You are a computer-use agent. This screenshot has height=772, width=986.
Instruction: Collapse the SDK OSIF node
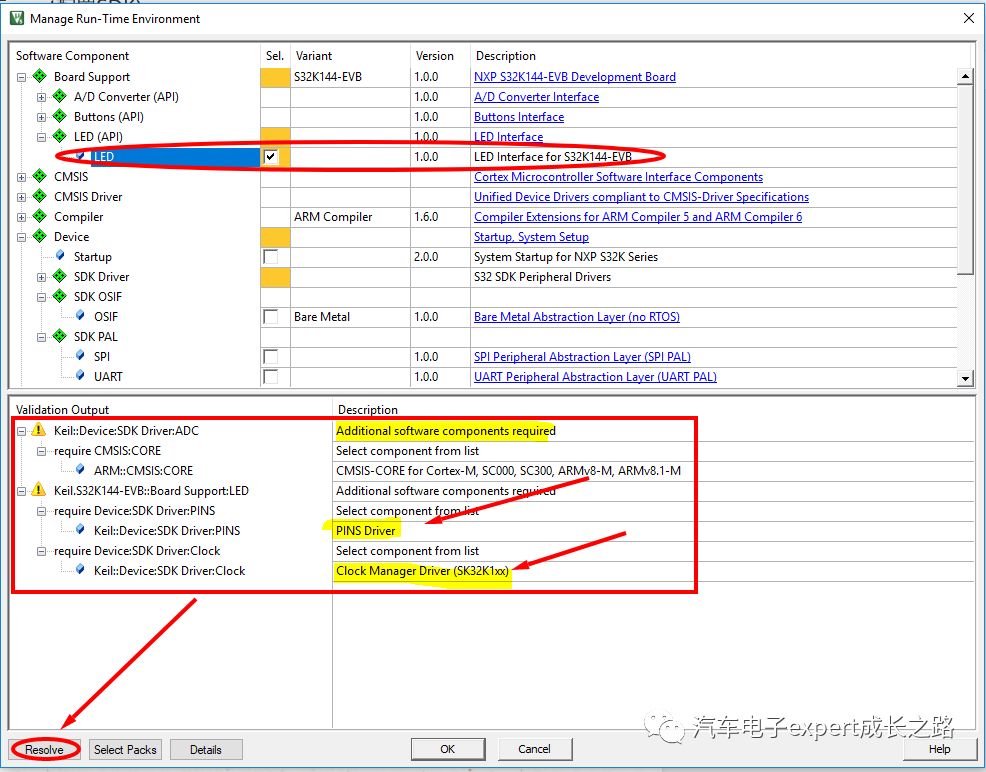pyautogui.click(x=42, y=298)
